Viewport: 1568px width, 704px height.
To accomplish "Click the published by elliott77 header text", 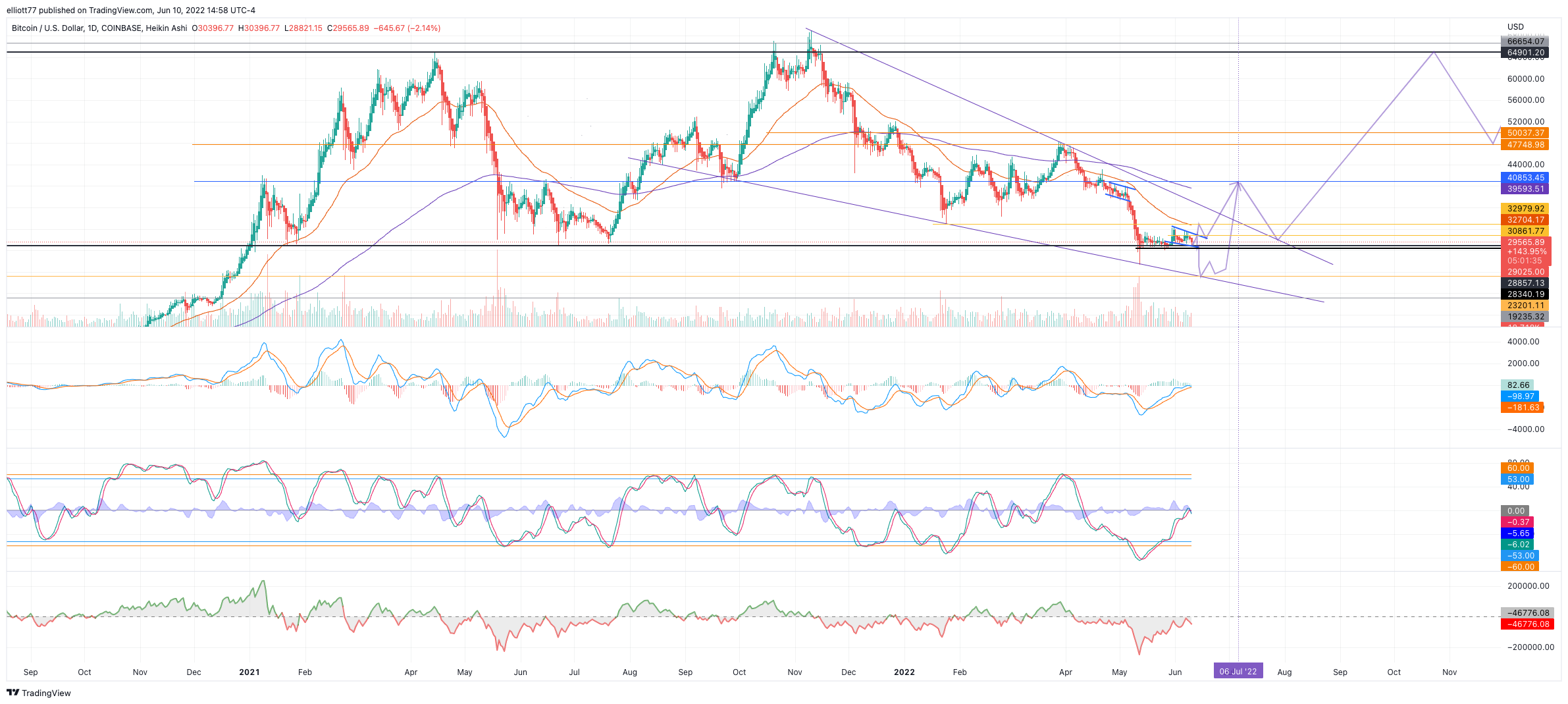I will coord(130,11).
